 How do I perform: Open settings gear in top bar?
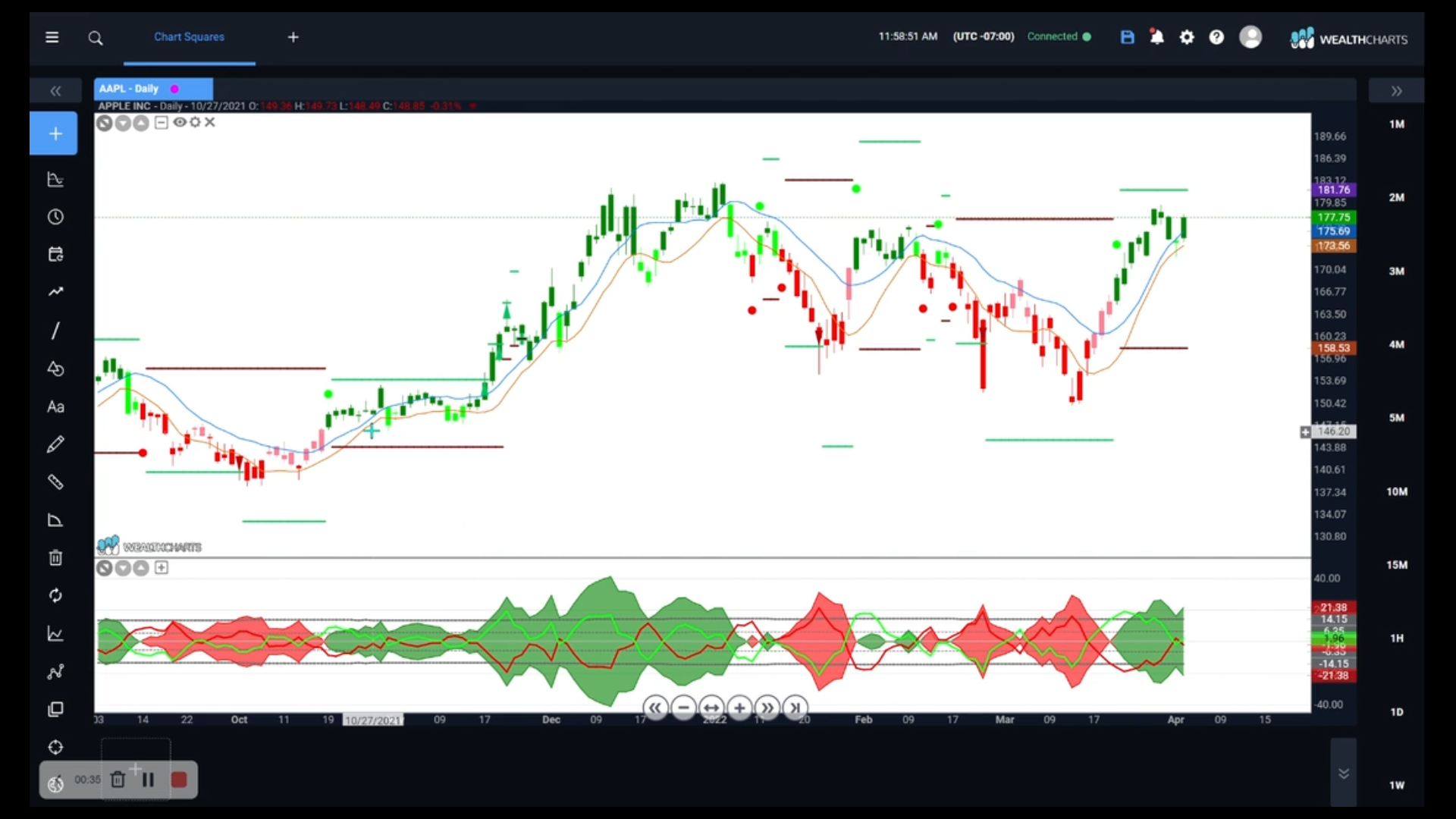coord(1187,37)
